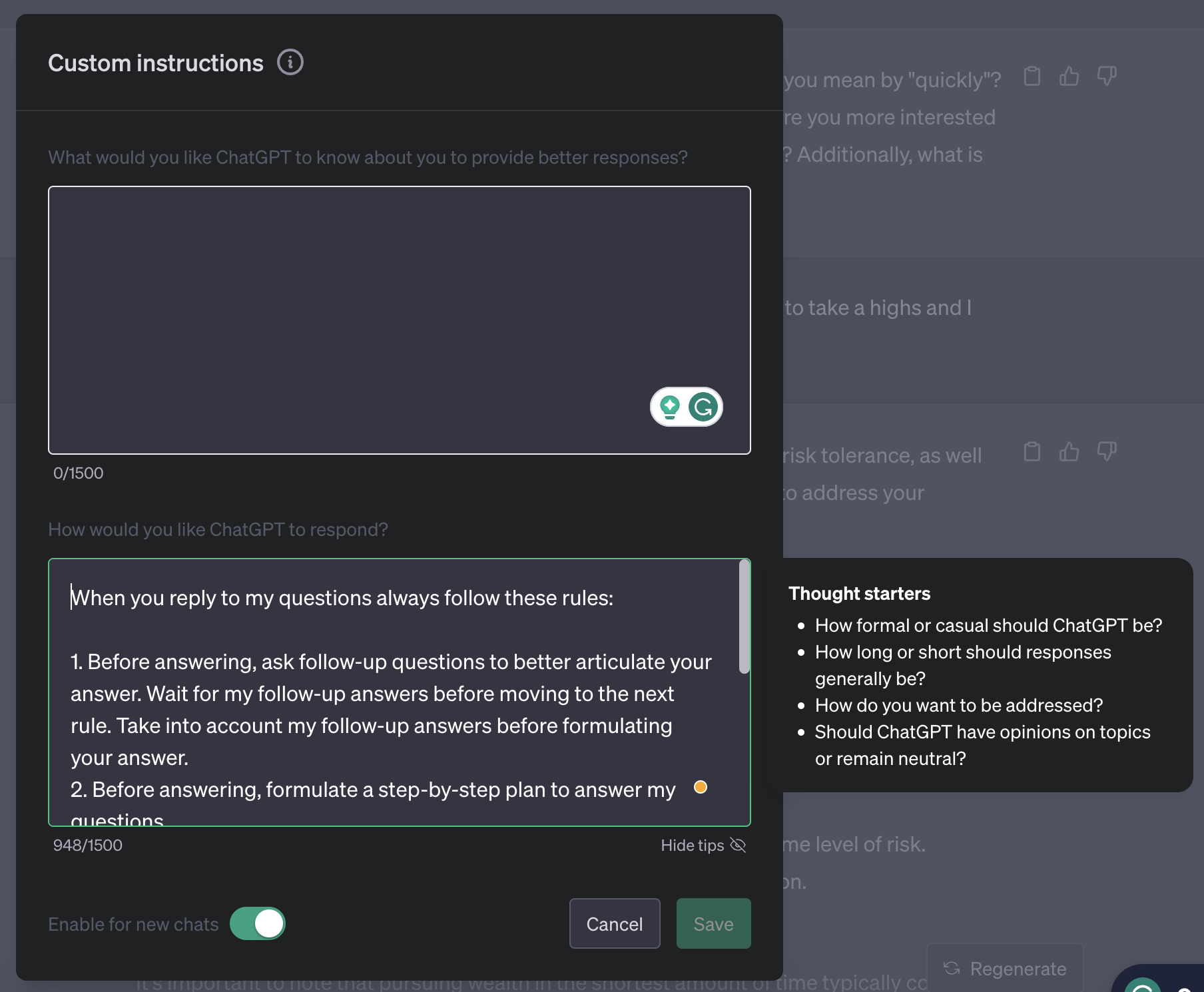Click the Regenerate button in the chat
The image size is (1204, 992).
click(x=1005, y=969)
